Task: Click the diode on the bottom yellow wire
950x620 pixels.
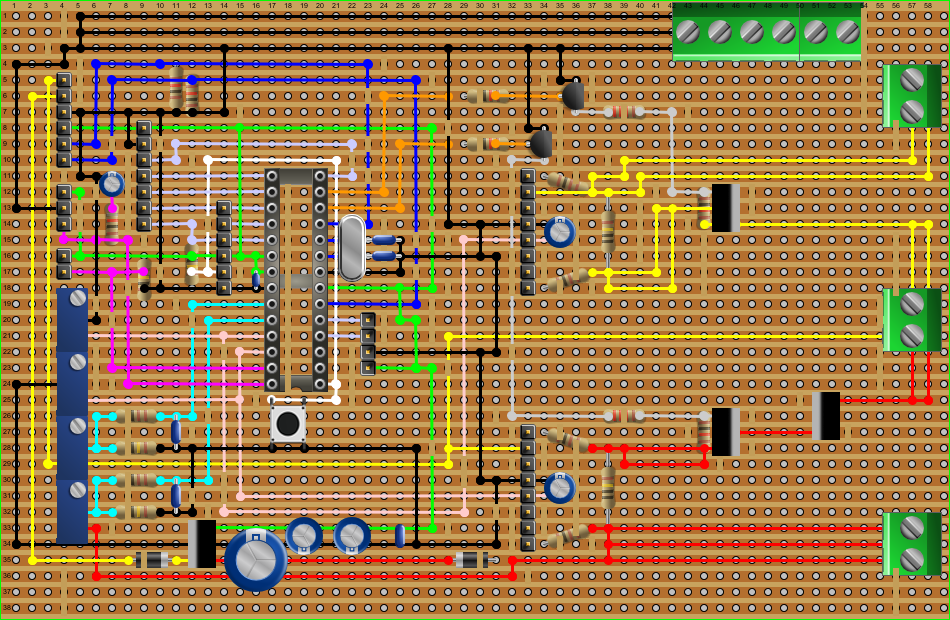Action: pos(152,560)
